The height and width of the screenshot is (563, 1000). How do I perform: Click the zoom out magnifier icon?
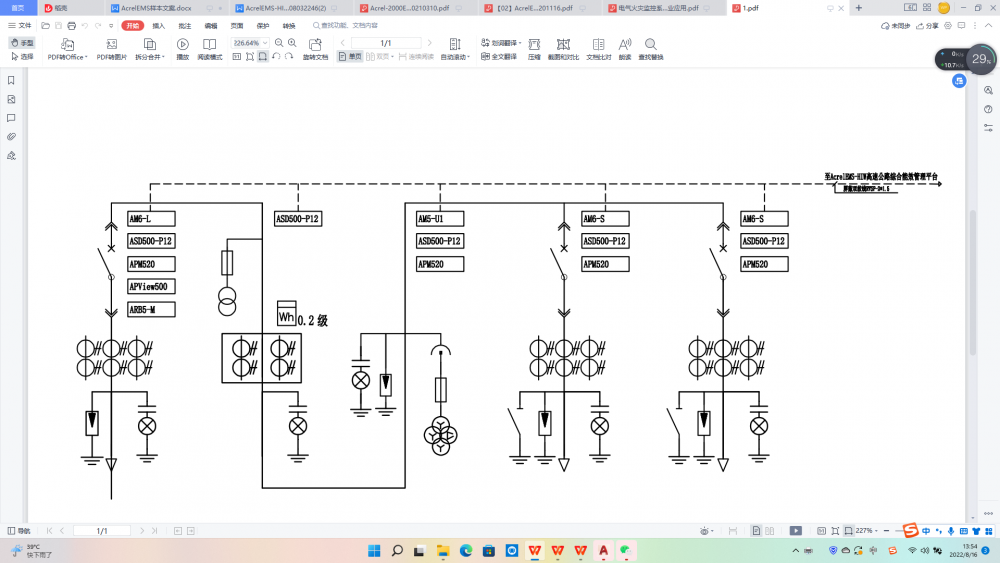point(279,43)
